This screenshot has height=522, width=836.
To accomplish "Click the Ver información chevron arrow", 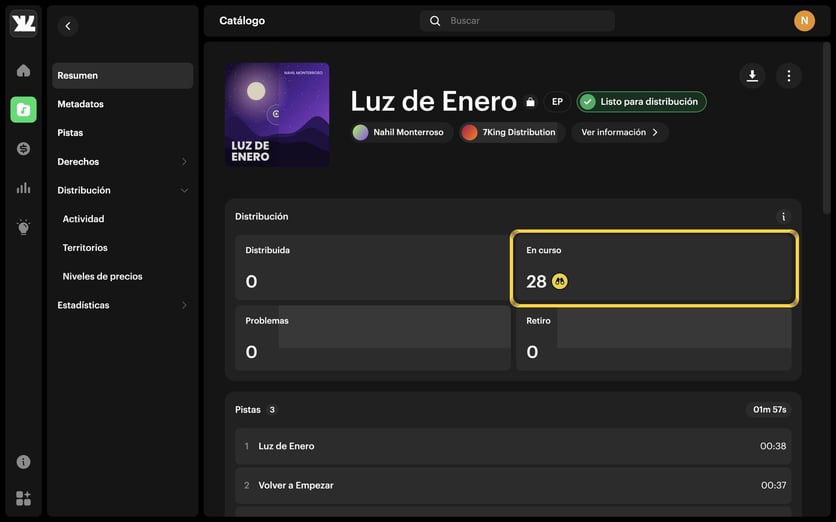I will [655, 132].
